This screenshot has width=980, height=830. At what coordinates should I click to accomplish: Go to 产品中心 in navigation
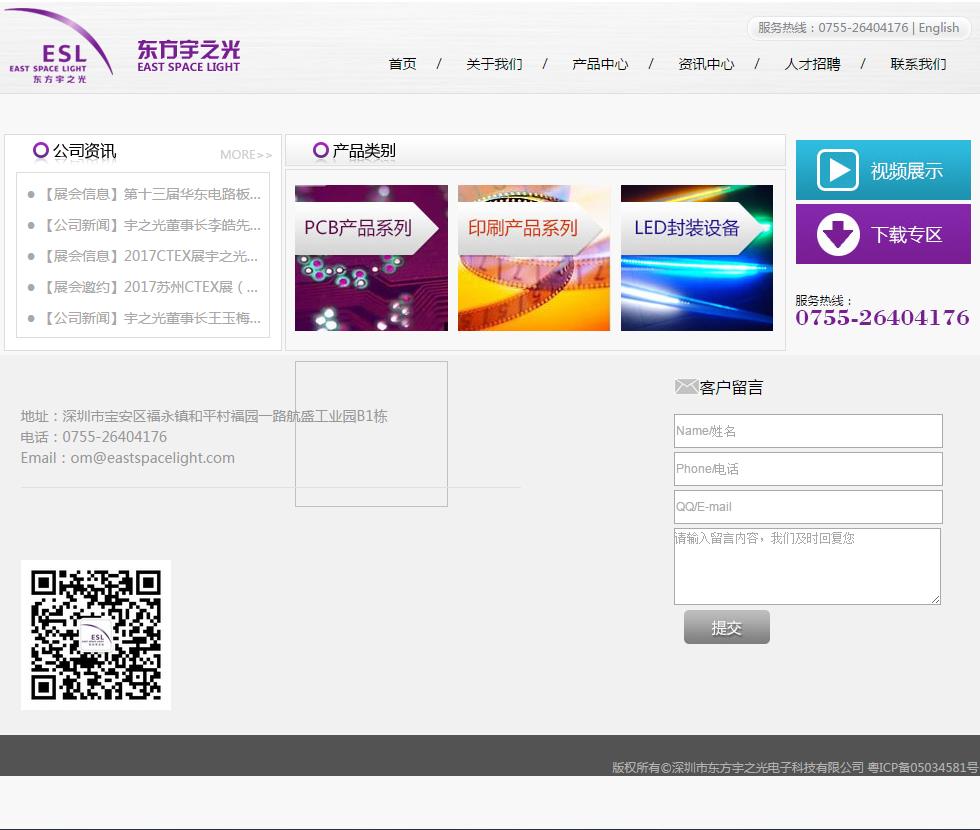coord(600,64)
